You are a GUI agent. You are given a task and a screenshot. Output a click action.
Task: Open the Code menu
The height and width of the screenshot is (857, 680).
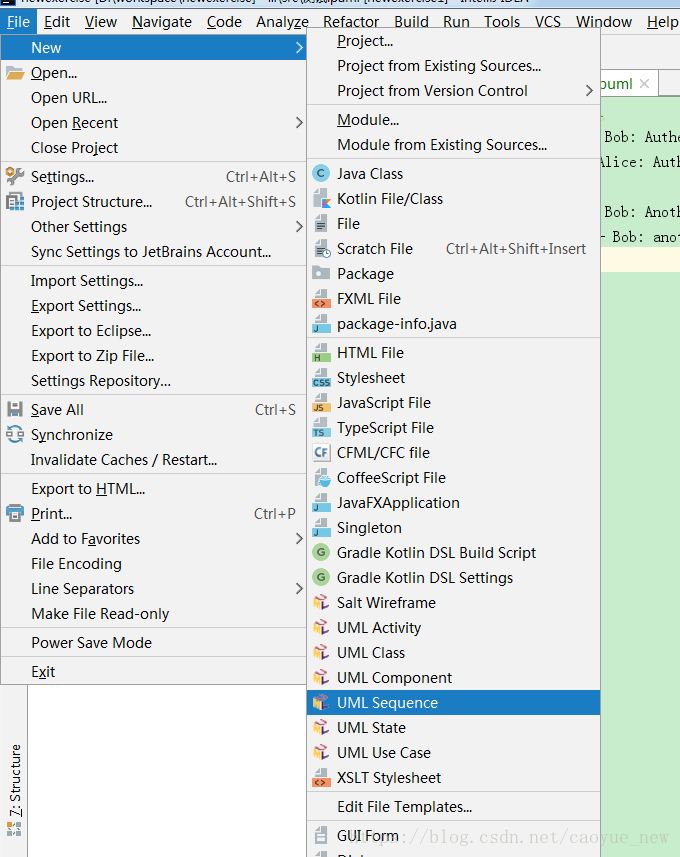coord(224,22)
